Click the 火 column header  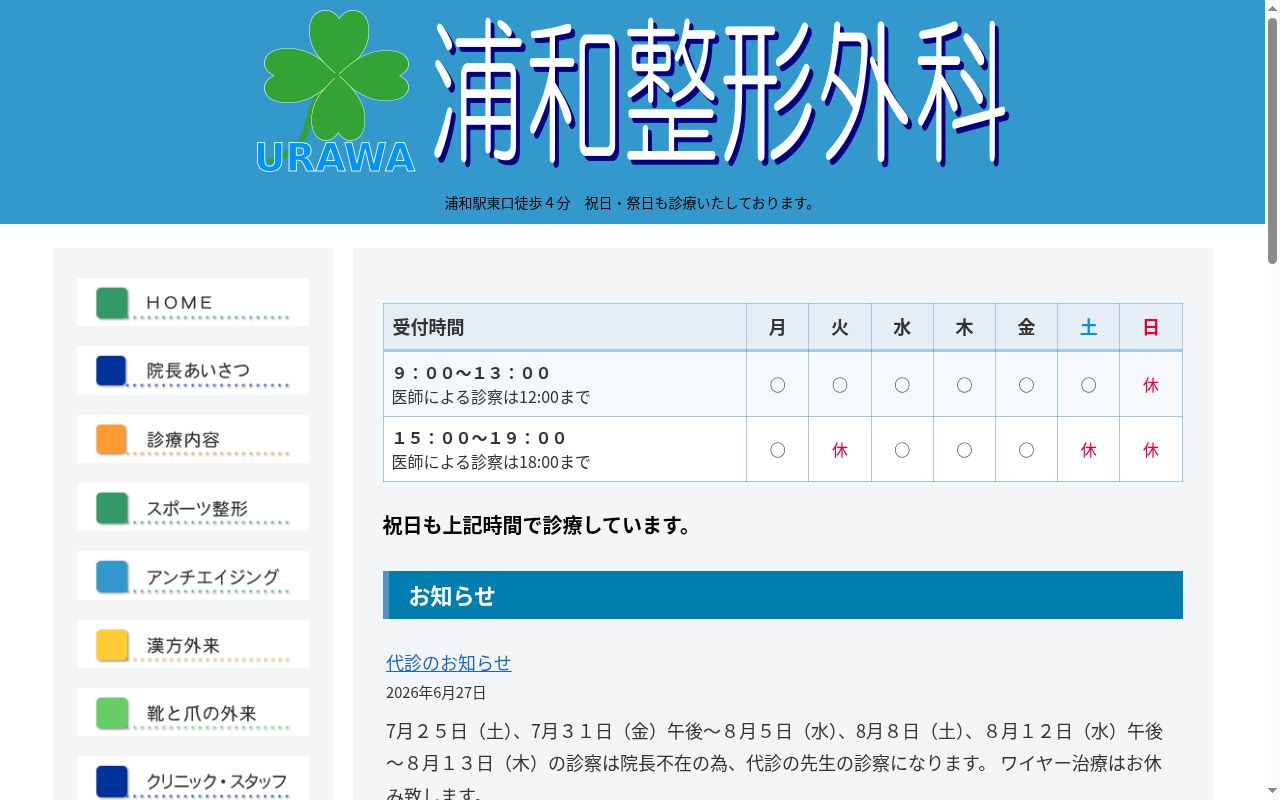click(840, 327)
